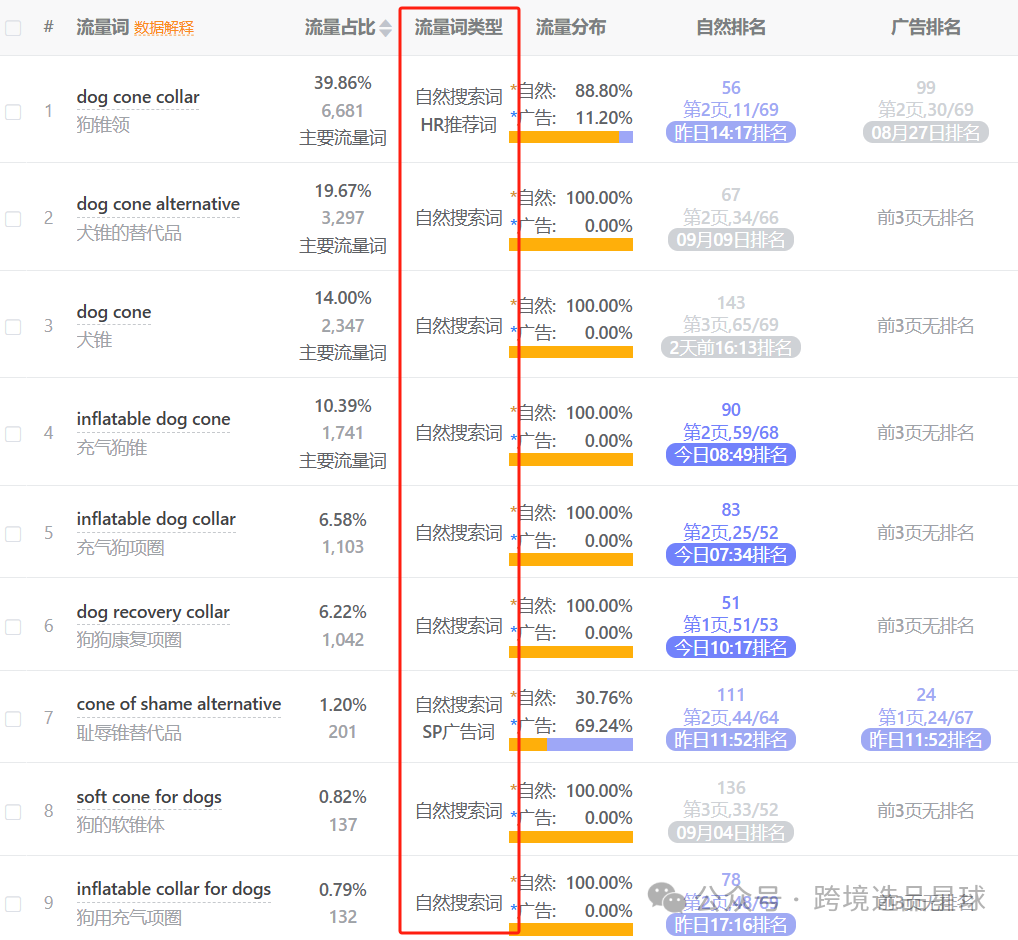This screenshot has width=1018, height=940.
Task: Click the keyword dog cone
Action: 114,312
